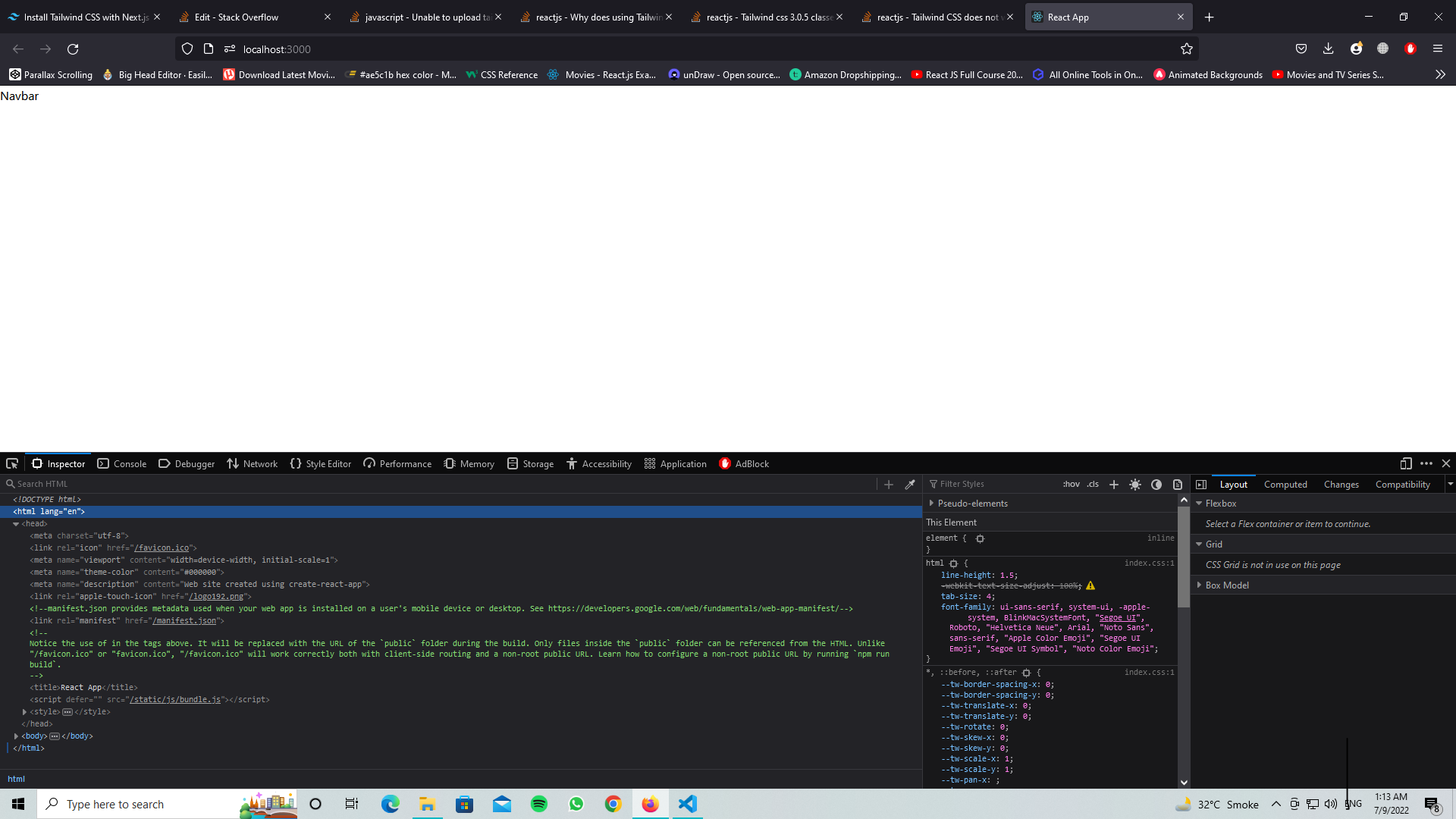Toggle the .cls class panel

(x=1093, y=484)
